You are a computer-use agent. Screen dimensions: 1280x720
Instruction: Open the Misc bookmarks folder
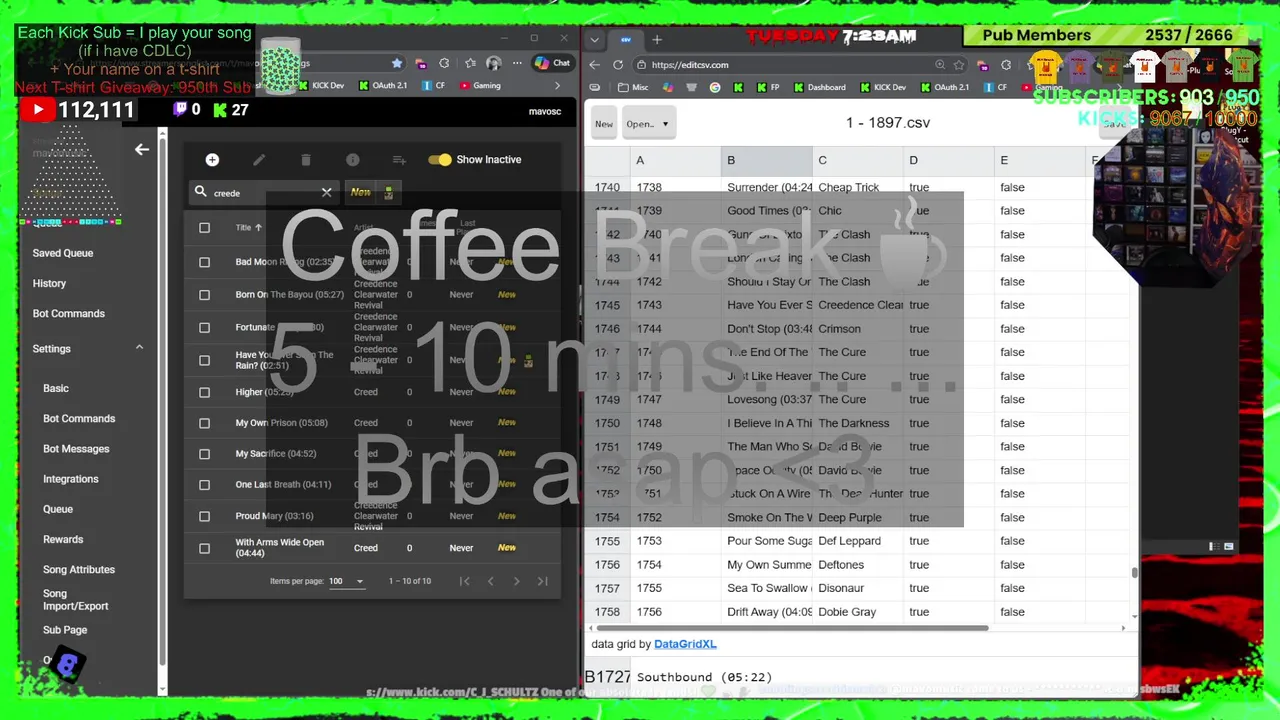(634, 87)
